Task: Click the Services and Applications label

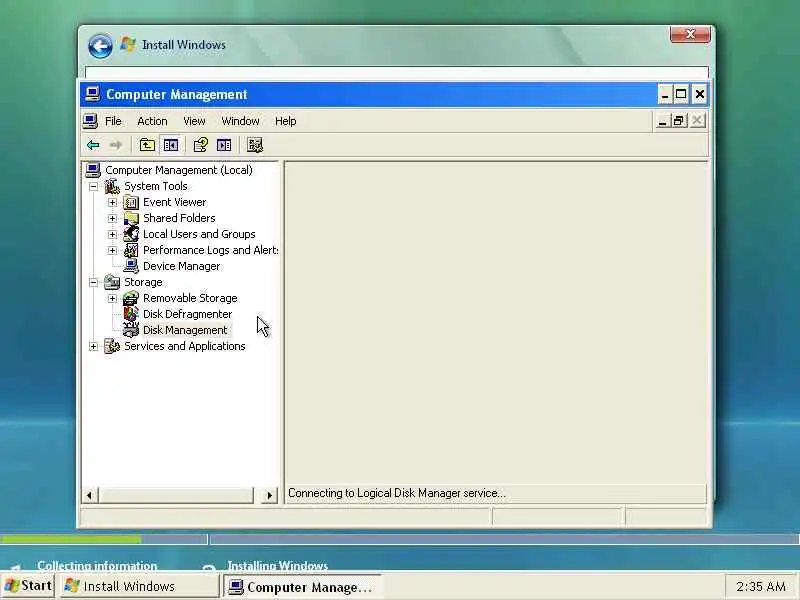Action: click(x=185, y=346)
